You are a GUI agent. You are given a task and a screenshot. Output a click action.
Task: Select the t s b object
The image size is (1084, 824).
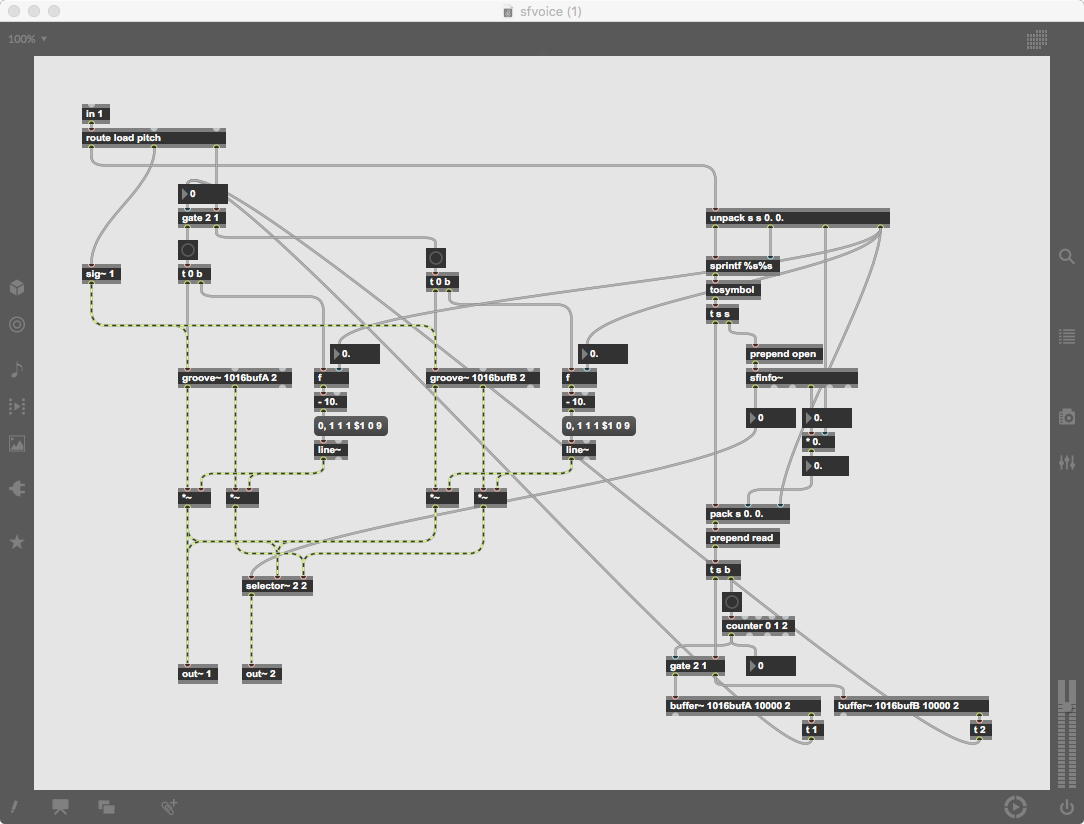(x=723, y=570)
